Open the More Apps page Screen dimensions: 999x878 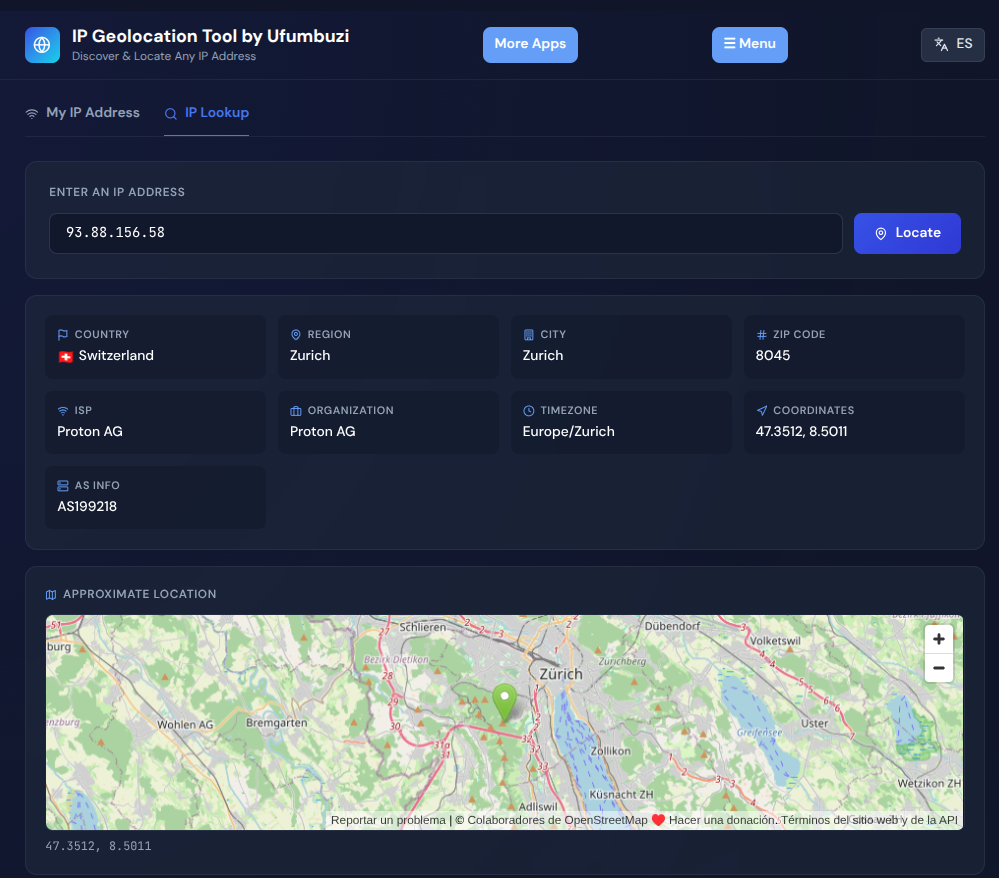pyautogui.click(x=530, y=44)
